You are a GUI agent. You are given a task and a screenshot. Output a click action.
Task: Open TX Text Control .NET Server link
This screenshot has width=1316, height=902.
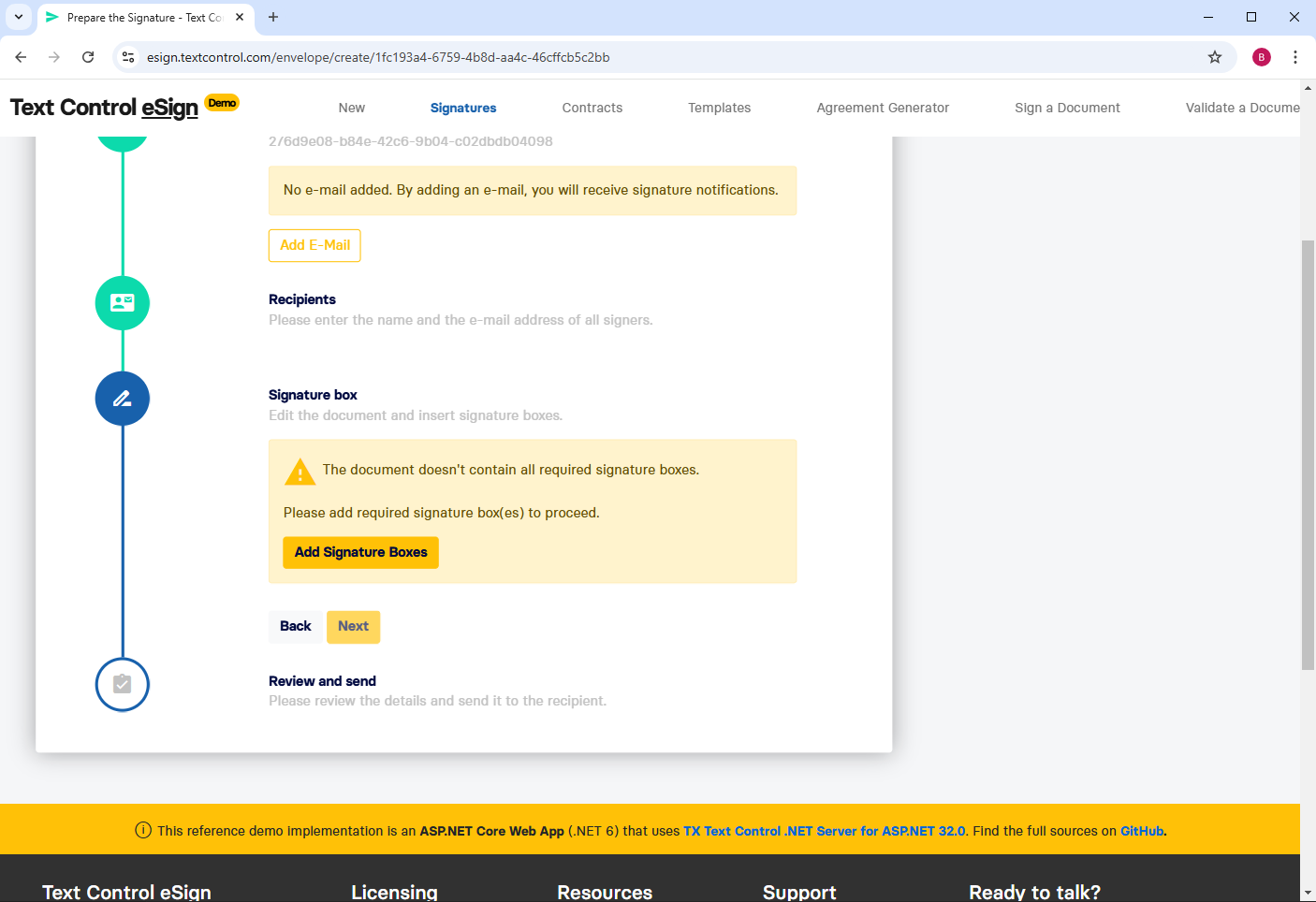click(x=825, y=831)
